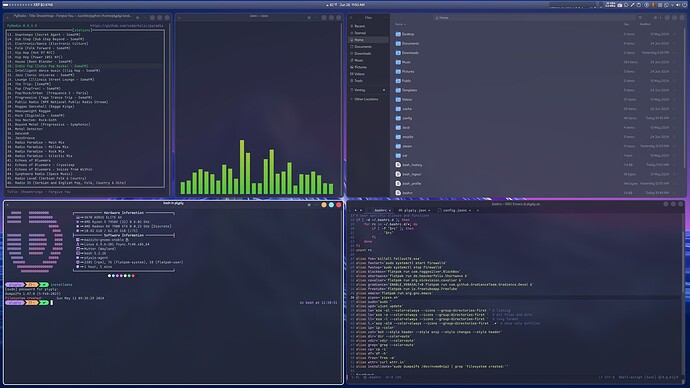The width and height of the screenshot is (690, 388).
Task: Sort files by Modified column header
Action: tap(645, 24)
